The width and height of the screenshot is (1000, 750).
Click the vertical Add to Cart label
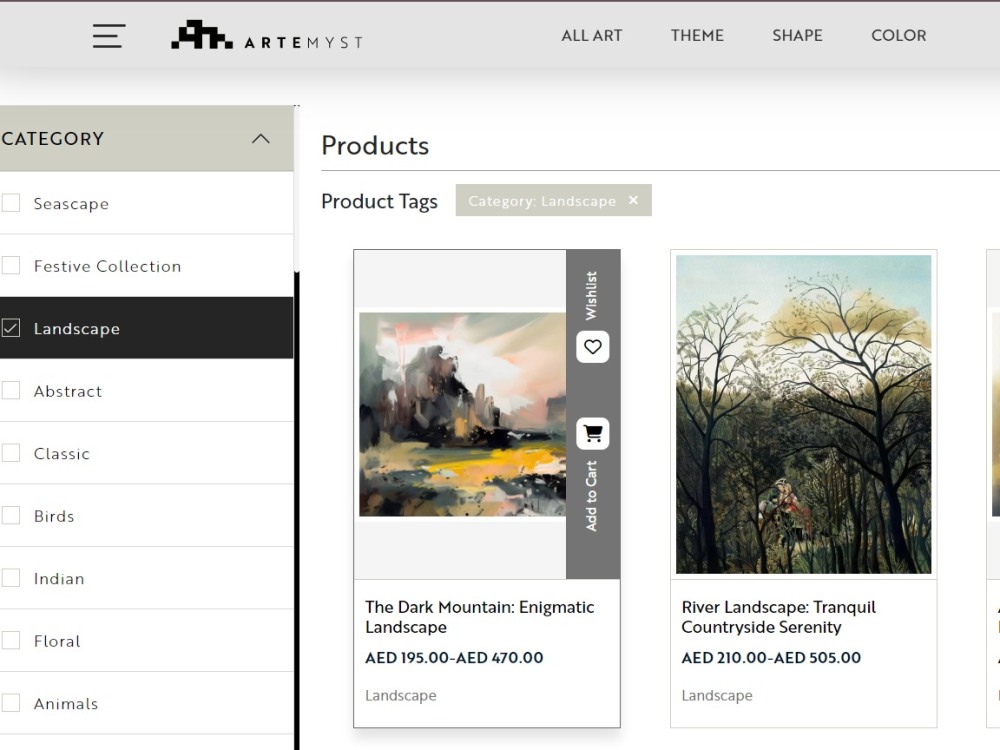tap(591, 496)
